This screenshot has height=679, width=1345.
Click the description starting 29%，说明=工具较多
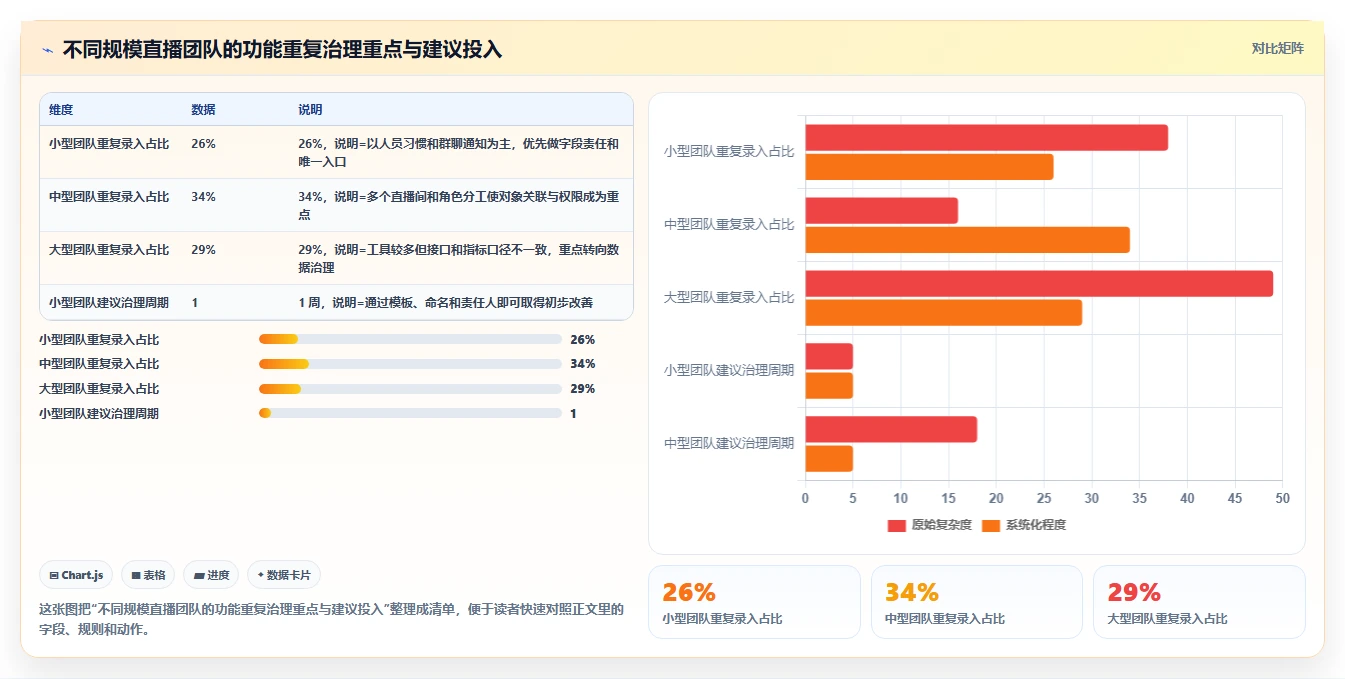pyautogui.click(x=458, y=258)
